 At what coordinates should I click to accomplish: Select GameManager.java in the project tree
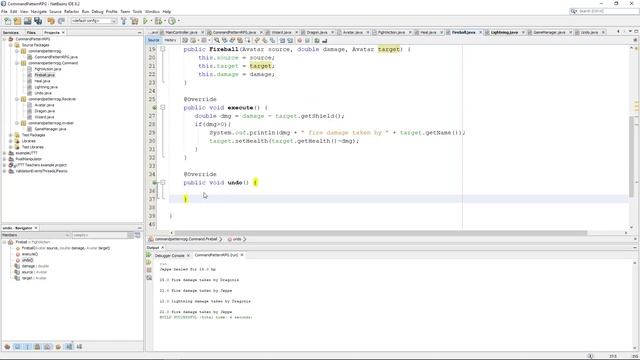50,129
